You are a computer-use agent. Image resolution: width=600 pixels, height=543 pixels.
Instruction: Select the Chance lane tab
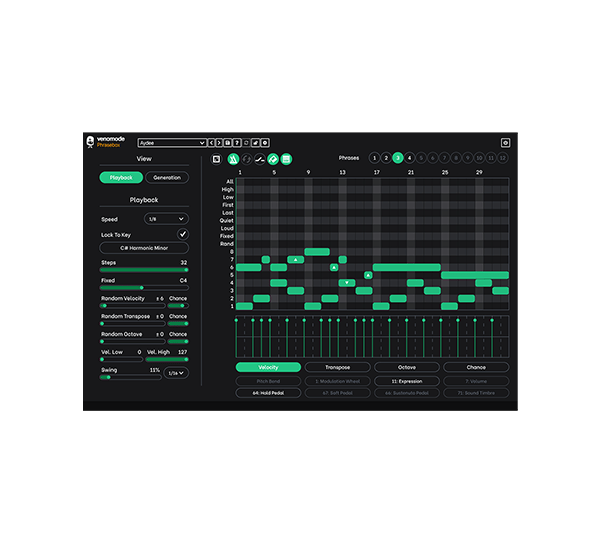coord(476,367)
